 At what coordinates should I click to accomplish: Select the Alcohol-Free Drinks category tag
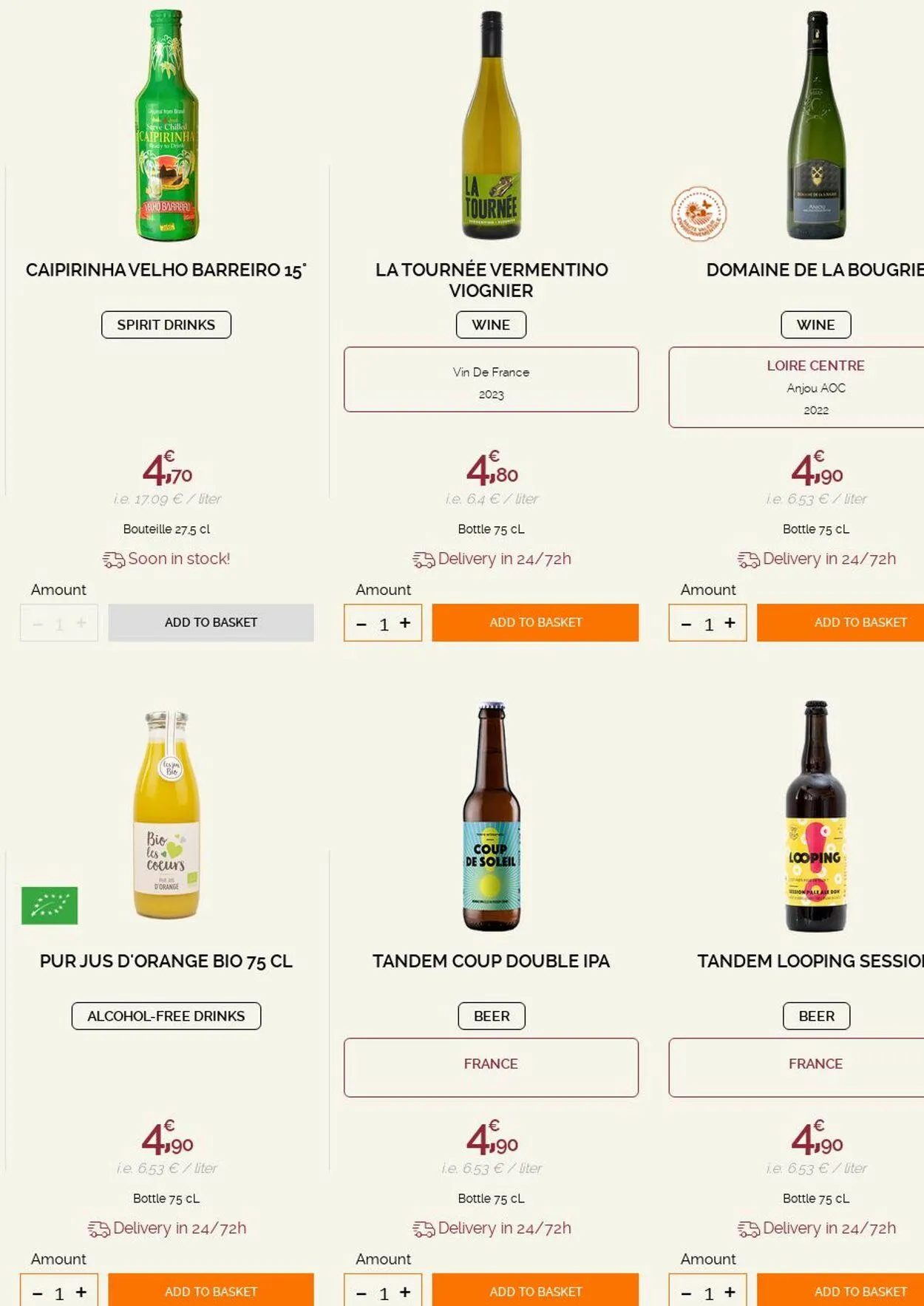[166, 1016]
